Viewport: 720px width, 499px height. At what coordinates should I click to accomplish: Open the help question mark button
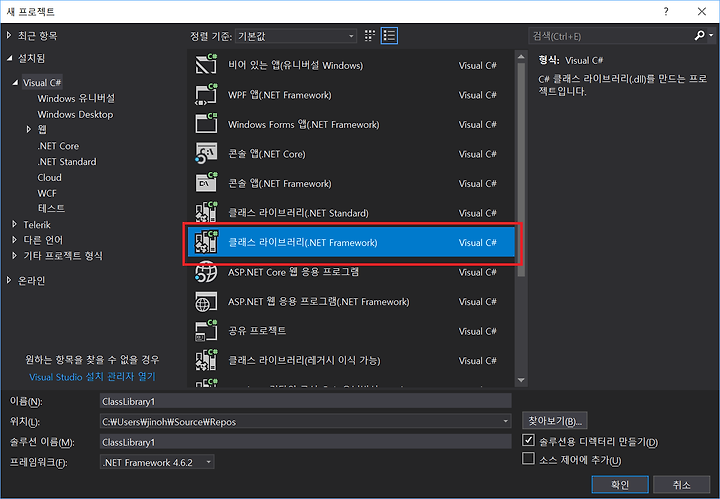(x=666, y=11)
